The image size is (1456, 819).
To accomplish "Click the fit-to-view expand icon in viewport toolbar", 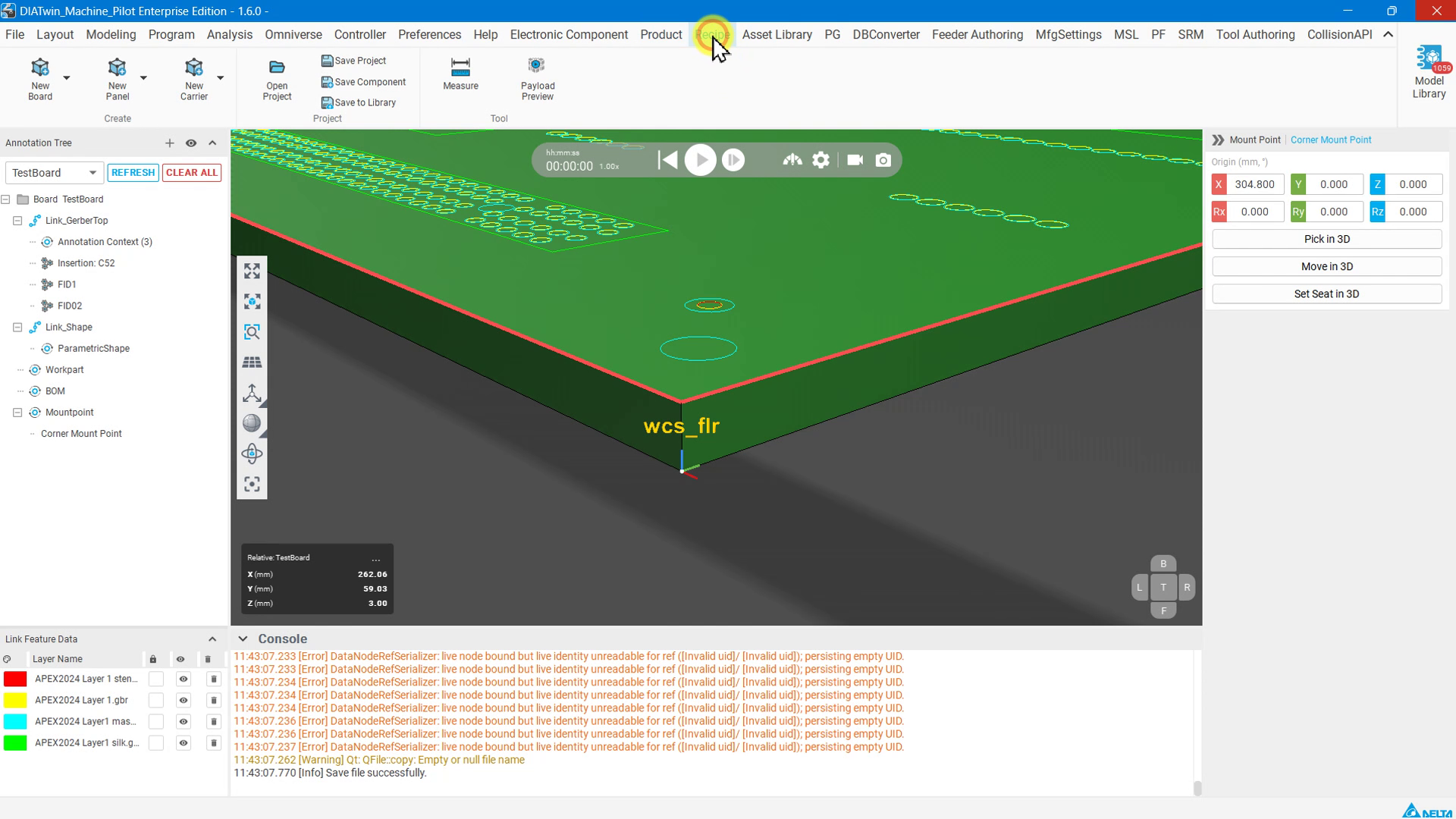I will coord(252,271).
